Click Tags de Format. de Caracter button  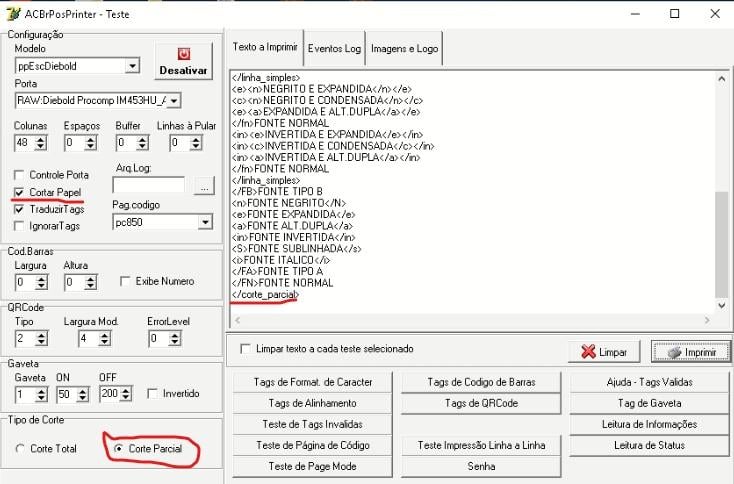pos(313,382)
